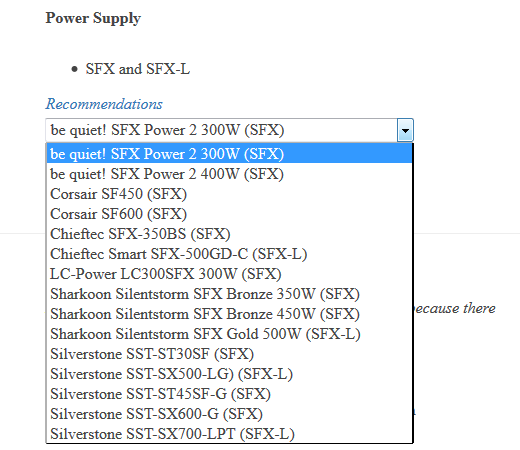Select Sharkoon Silentstorm SFX Bronze 450W
Viewport: 520px width, 450px height.
pyautogui.click(x=229, y=314)
